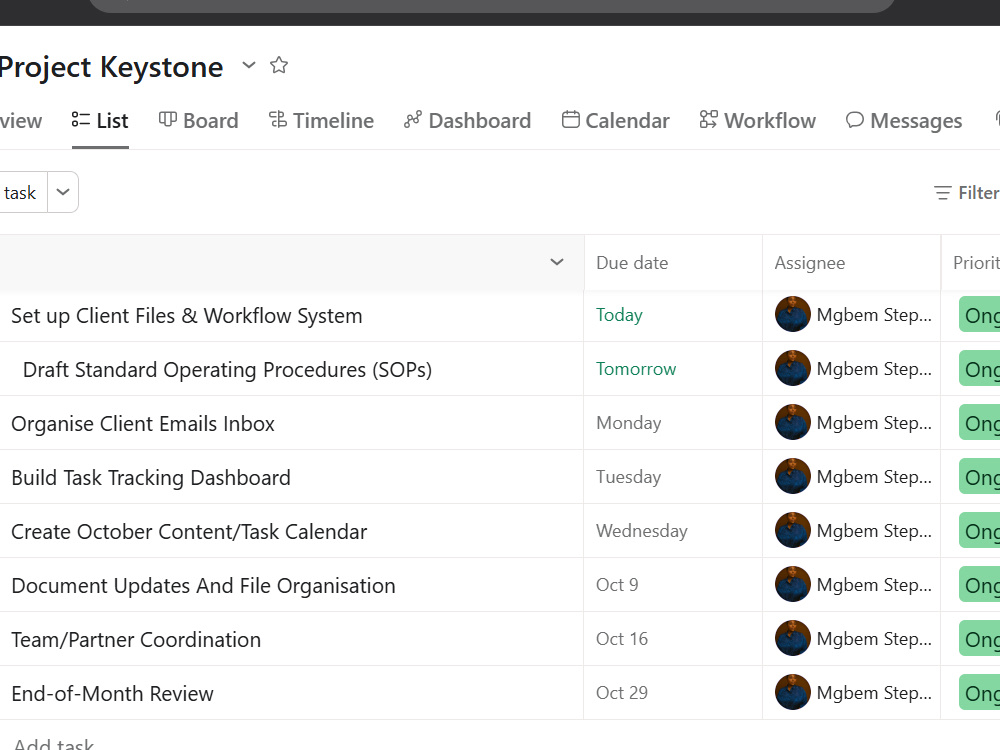The height and width of the screenshot is (750, 1000).
Task: Click assignee name in October Content/Task Calendar row
Action: coord(874,531)
